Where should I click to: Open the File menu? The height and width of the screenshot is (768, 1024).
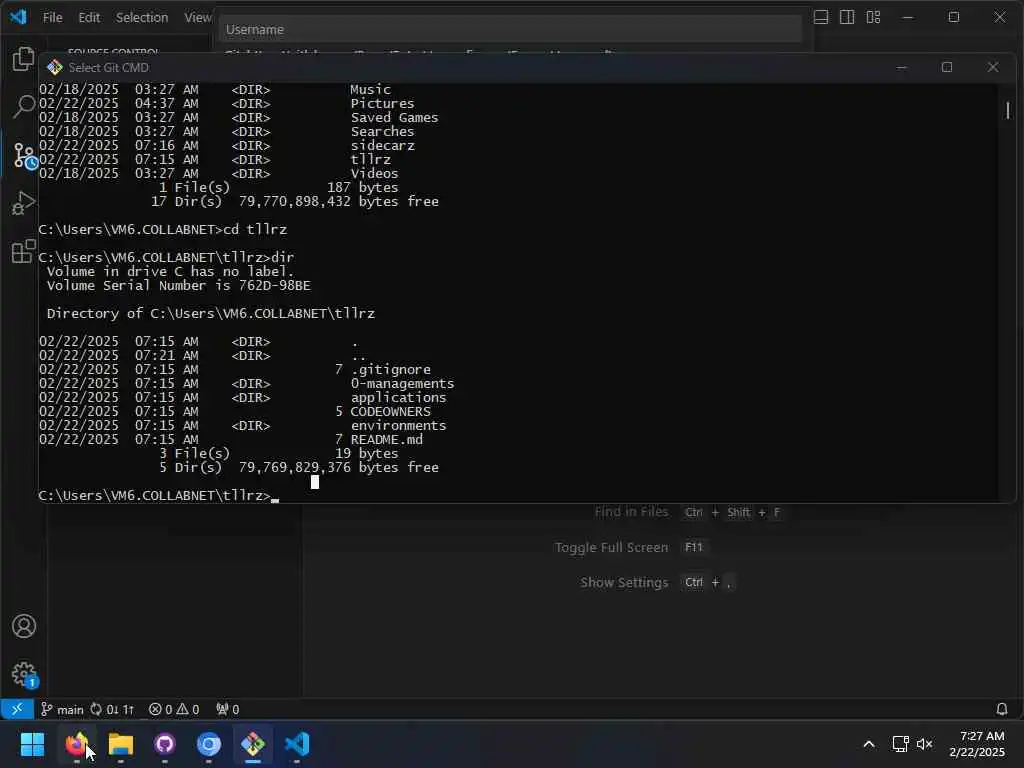click(x=52, y=18)
